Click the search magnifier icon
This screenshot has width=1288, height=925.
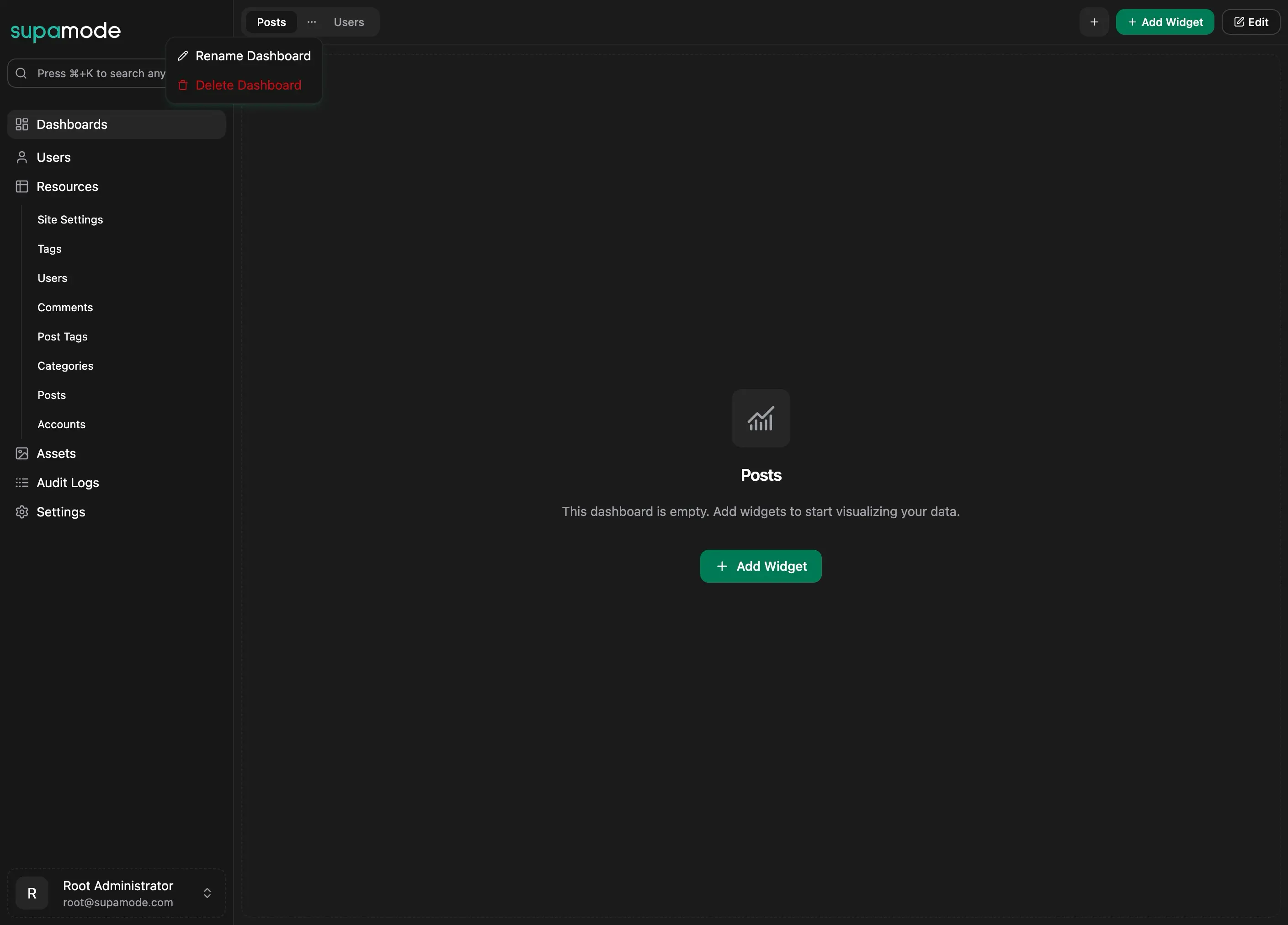[x=21, y=73]
